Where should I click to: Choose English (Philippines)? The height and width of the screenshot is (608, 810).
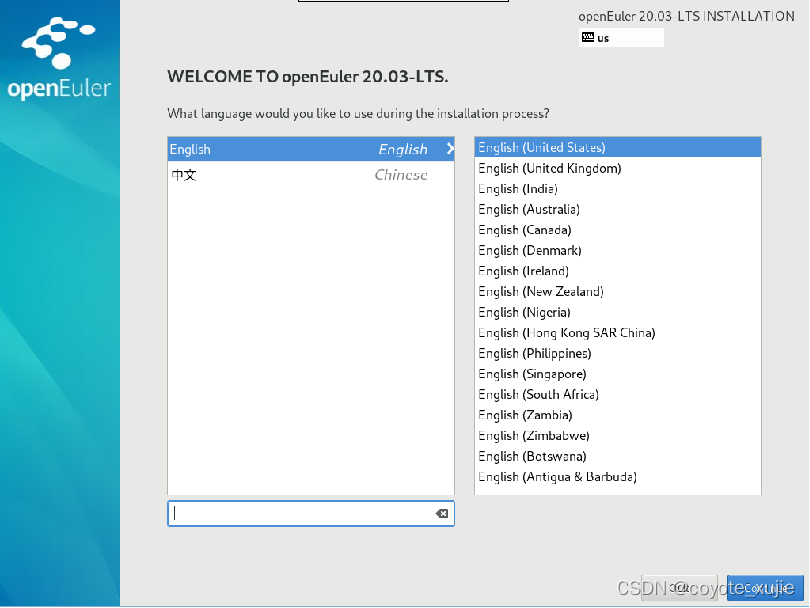click(x=618, y=353)
